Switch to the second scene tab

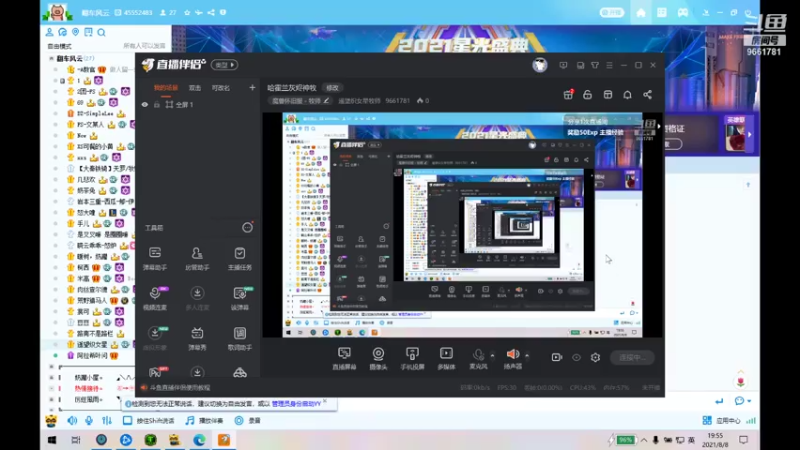[195, 88]
